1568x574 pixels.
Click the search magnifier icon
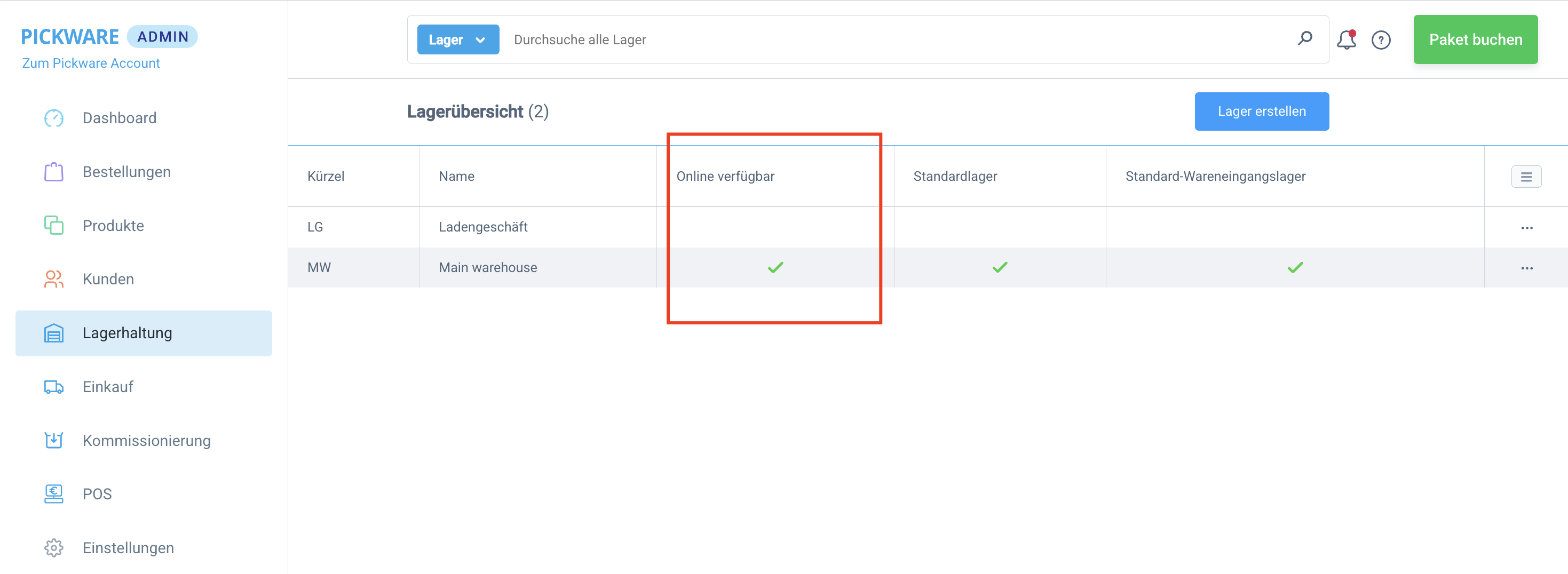1304,39
